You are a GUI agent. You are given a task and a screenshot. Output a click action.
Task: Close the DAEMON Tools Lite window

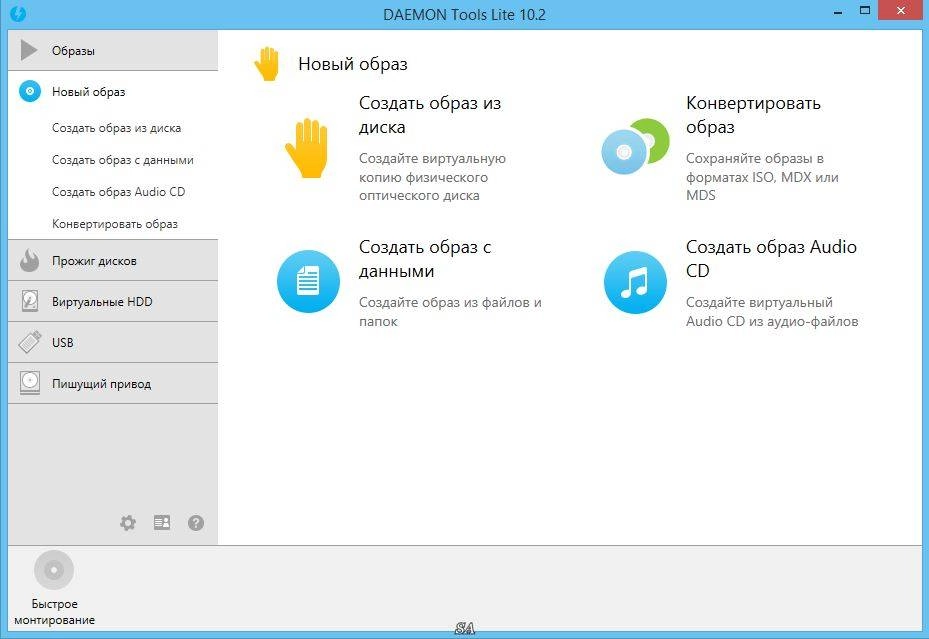901,11
